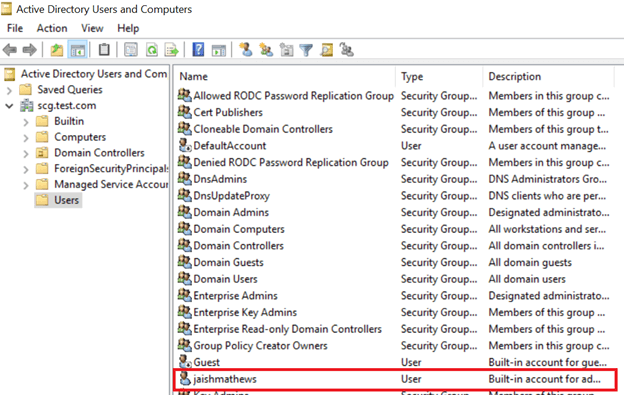Select Domain Controllers group in list
The height and width of the screenshot is (395, 624).
[x=238, y=246]
